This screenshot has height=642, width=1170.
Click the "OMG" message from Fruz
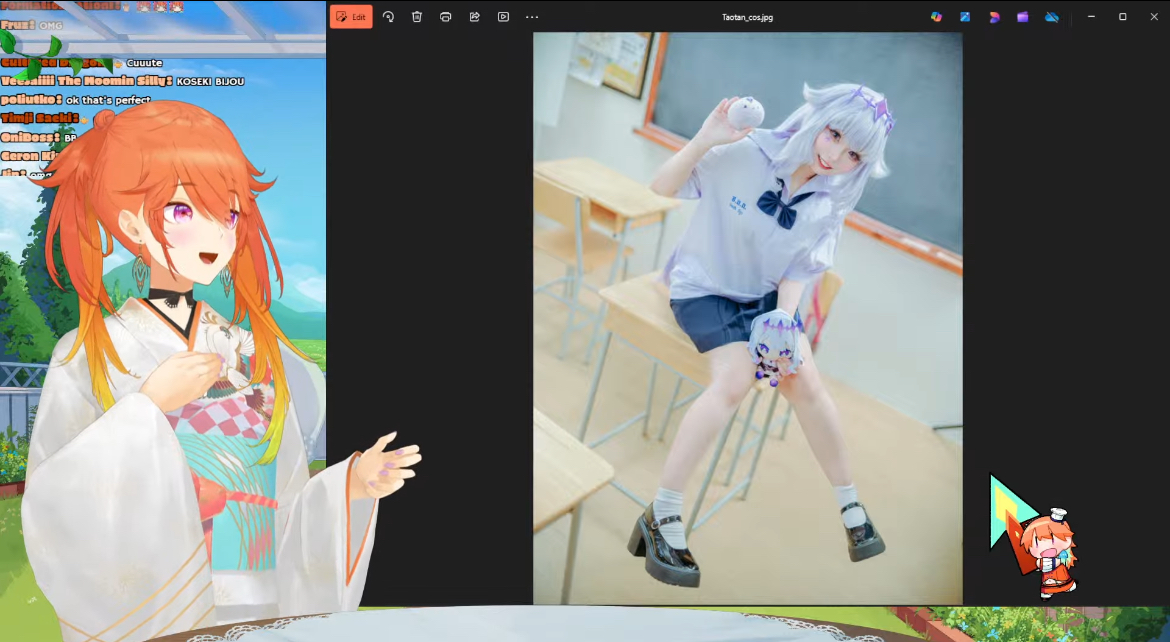(x=51, y=25)
